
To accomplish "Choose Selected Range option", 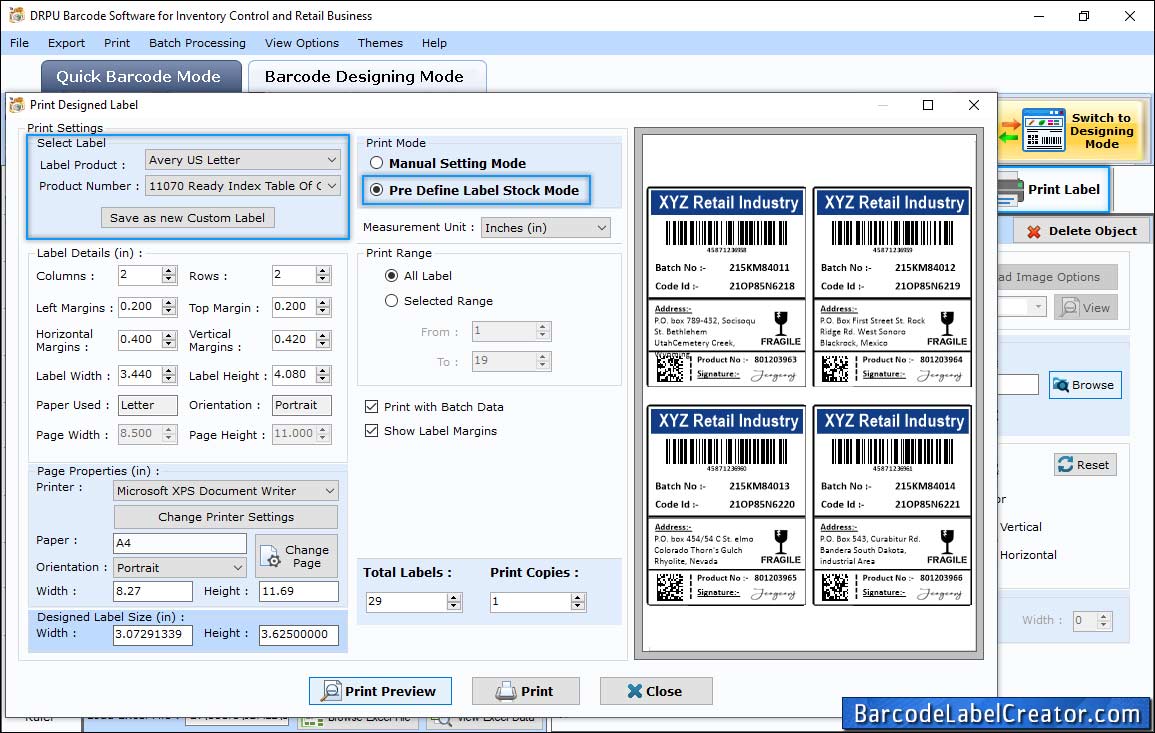I will point(391,301).
